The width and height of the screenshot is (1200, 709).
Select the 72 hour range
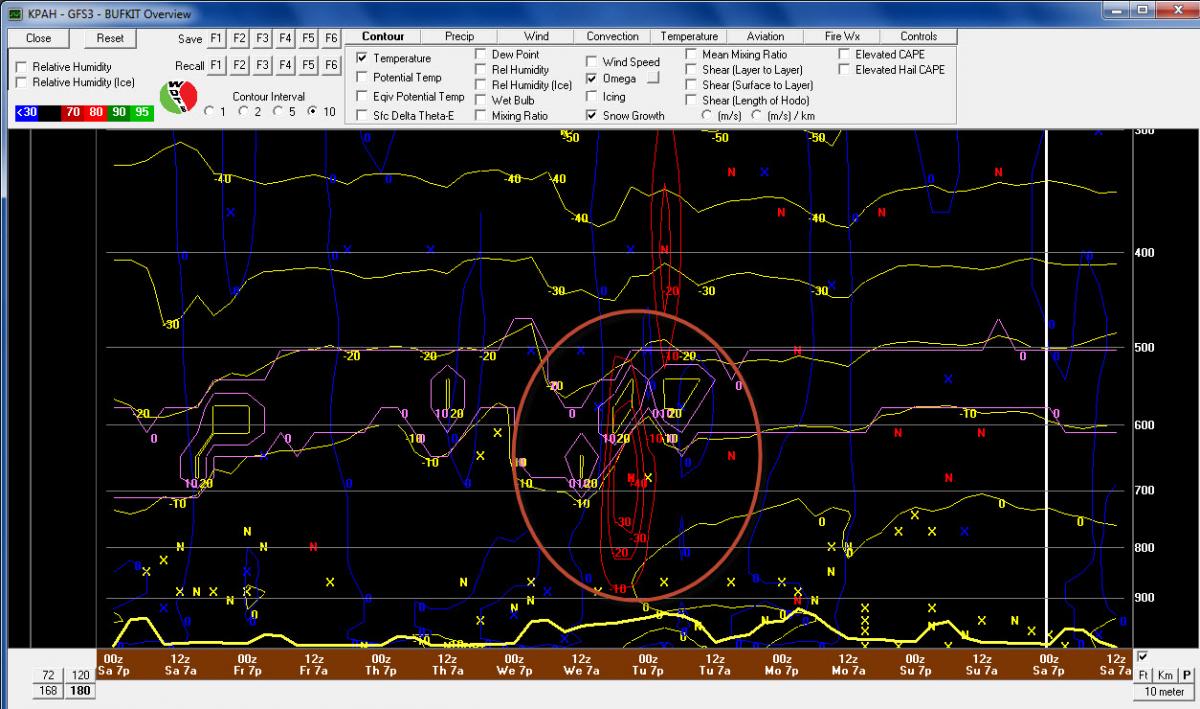point(48,675)
